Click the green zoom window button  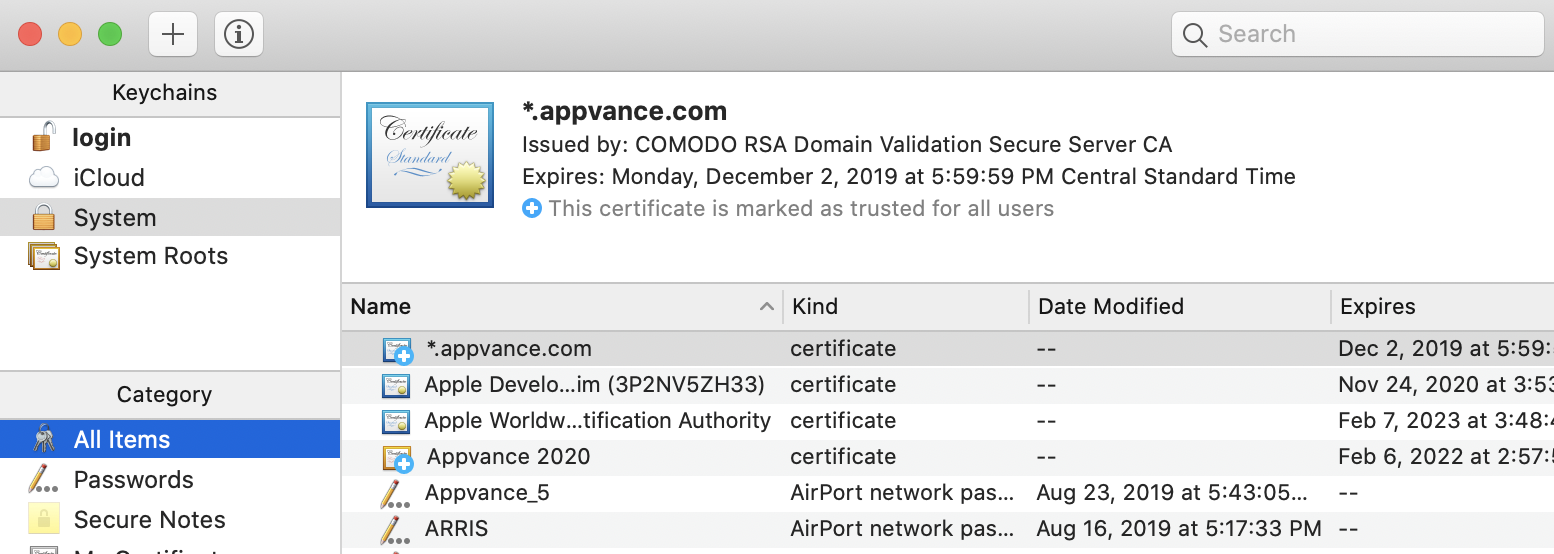coord(110,34)
